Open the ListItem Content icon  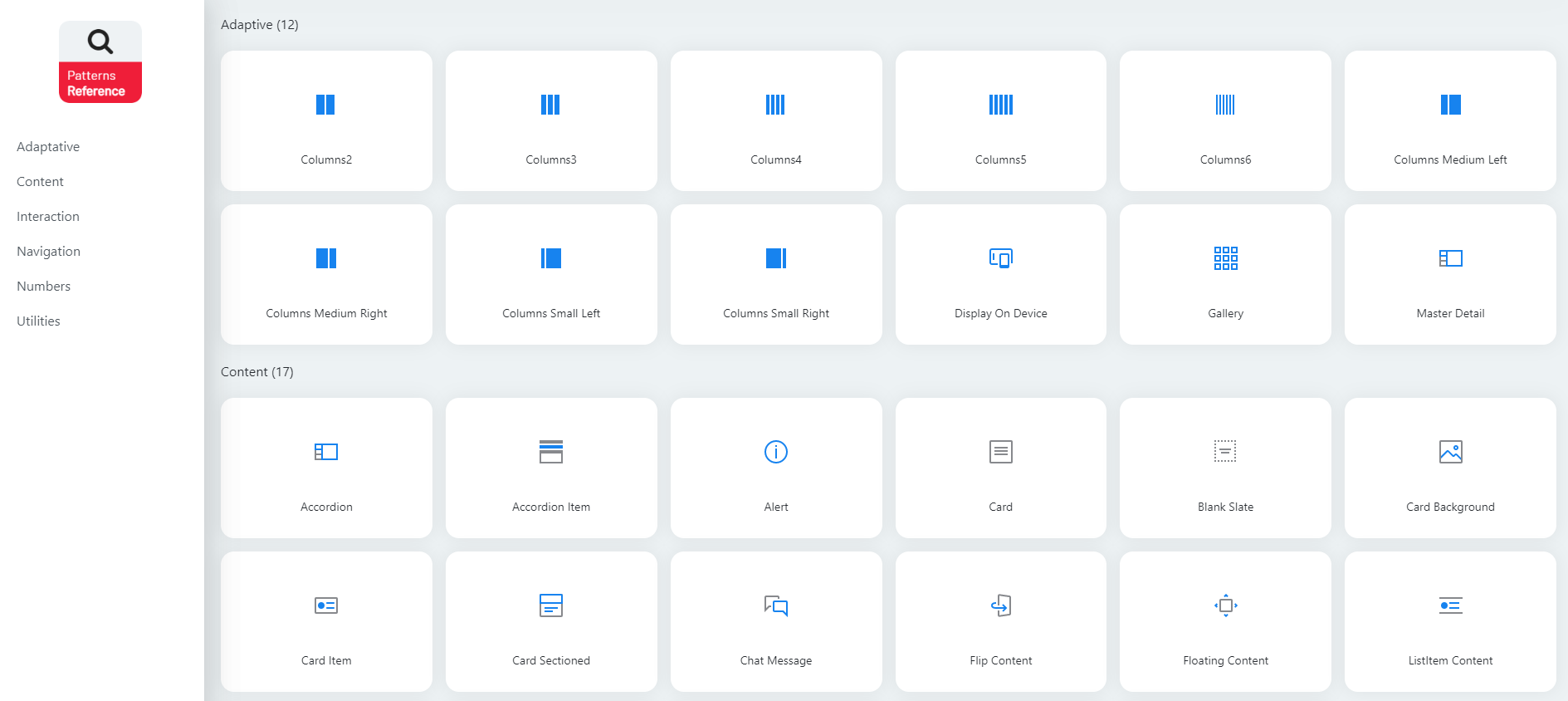pos(1451,605)
